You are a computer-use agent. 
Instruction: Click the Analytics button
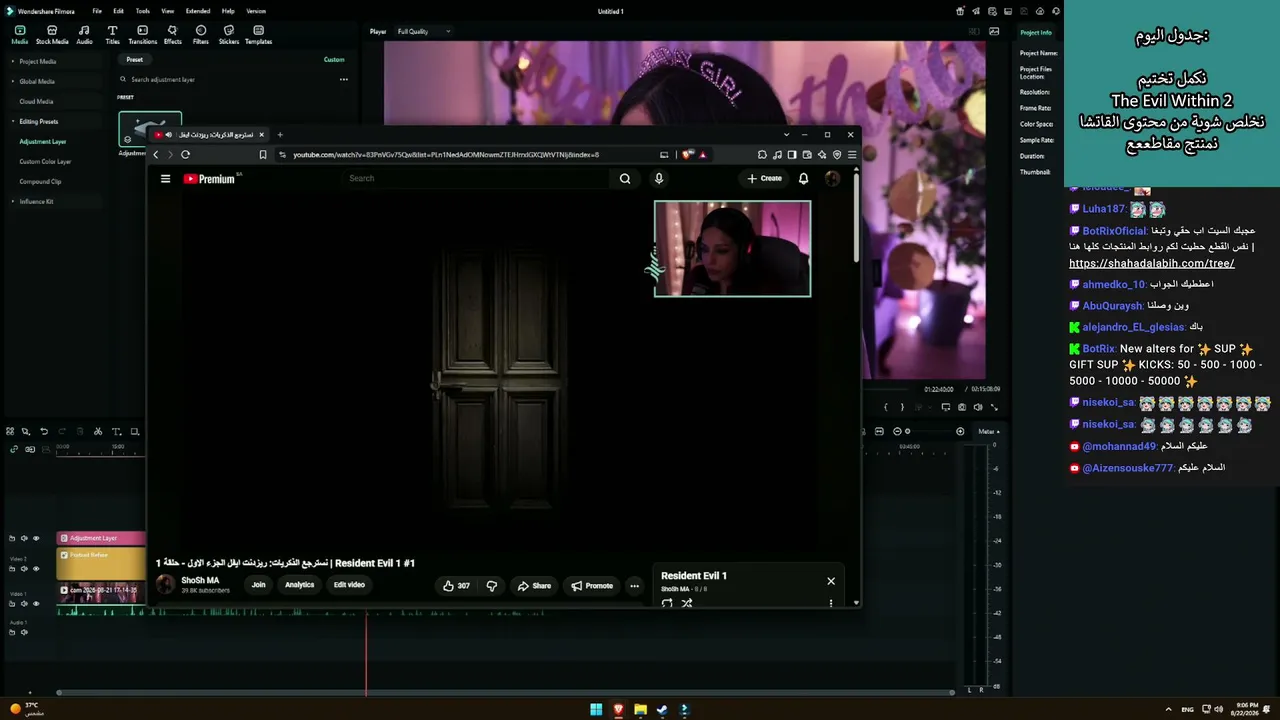click(299, 585)
